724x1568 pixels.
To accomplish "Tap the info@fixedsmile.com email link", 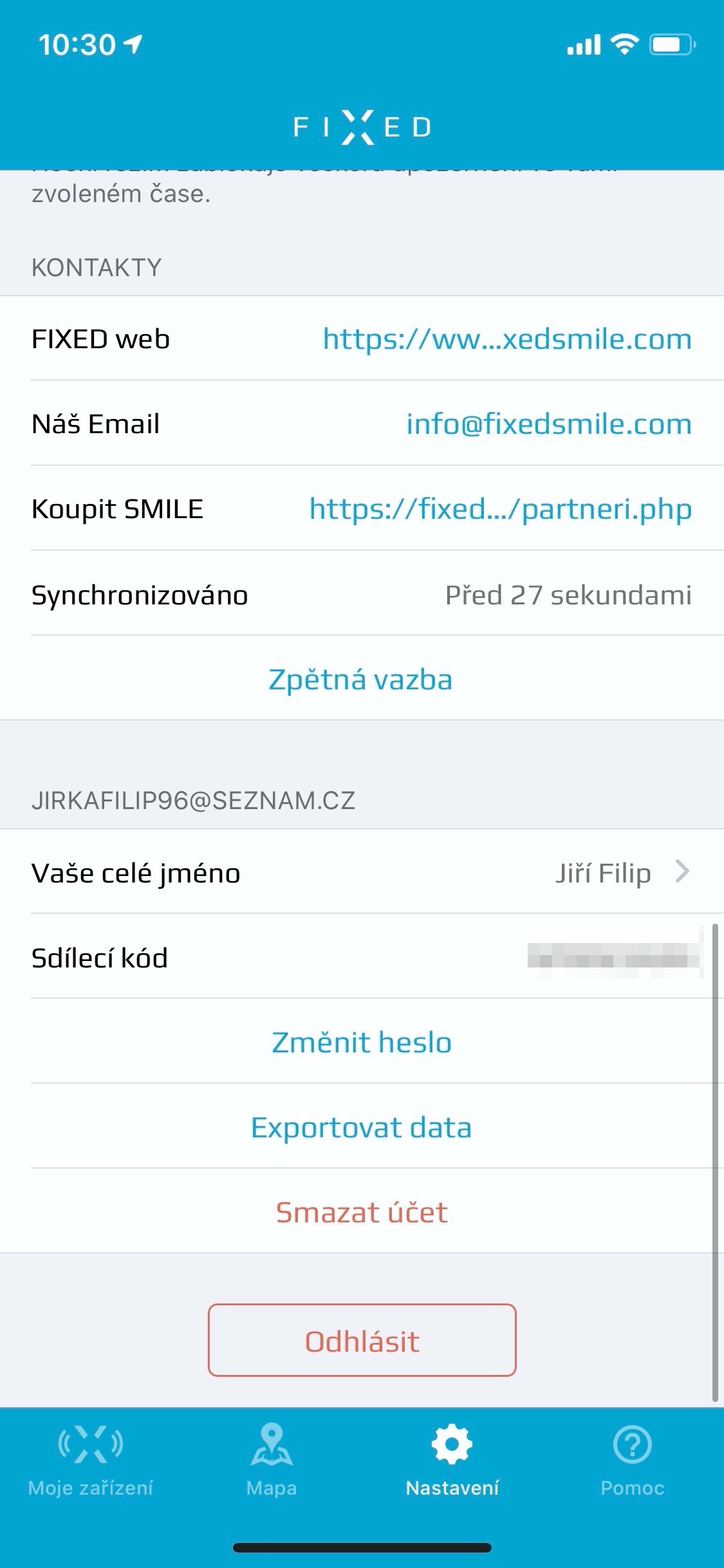I will pos(549,424).
